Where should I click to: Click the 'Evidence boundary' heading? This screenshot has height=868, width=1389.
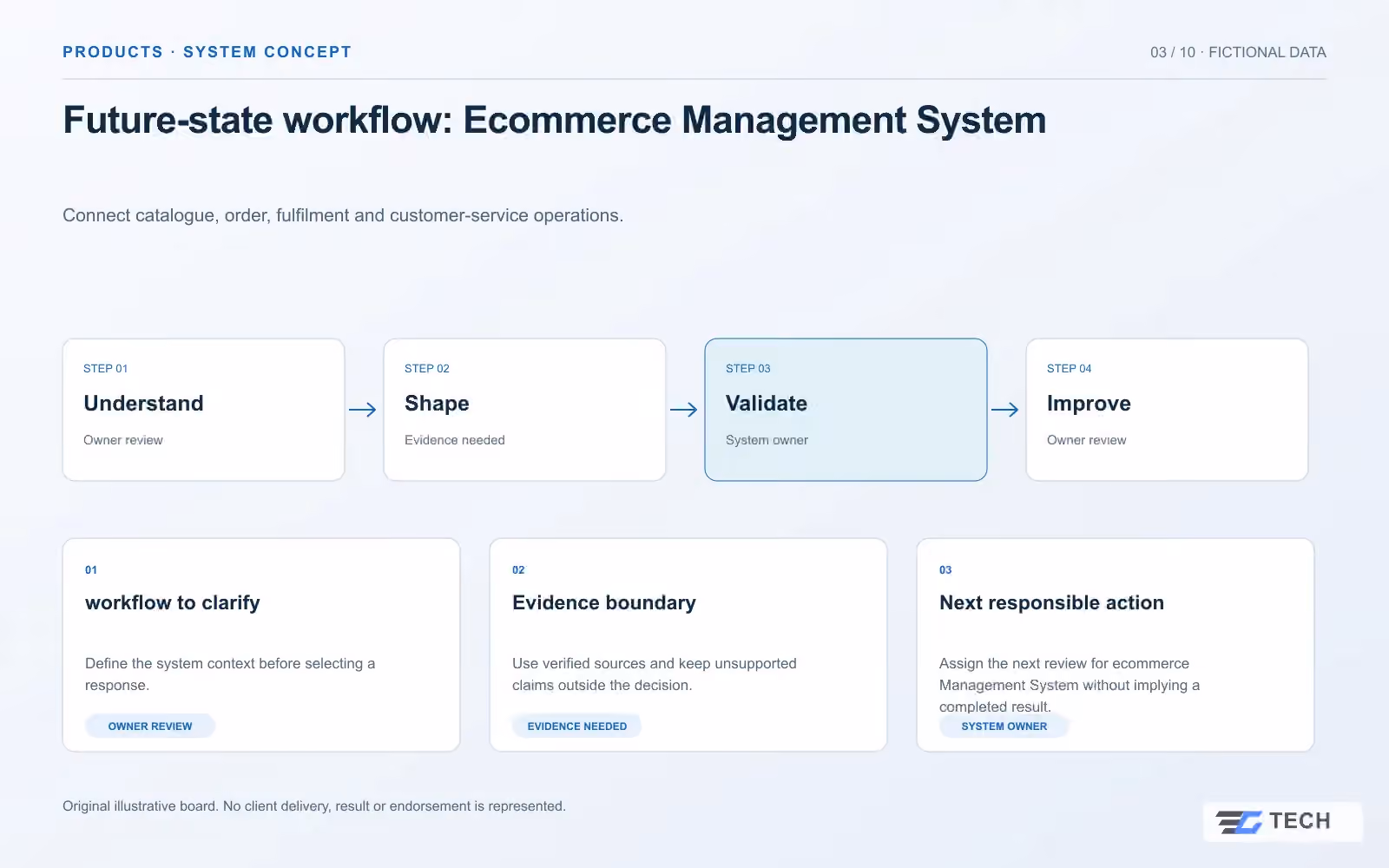coord(604,602)
